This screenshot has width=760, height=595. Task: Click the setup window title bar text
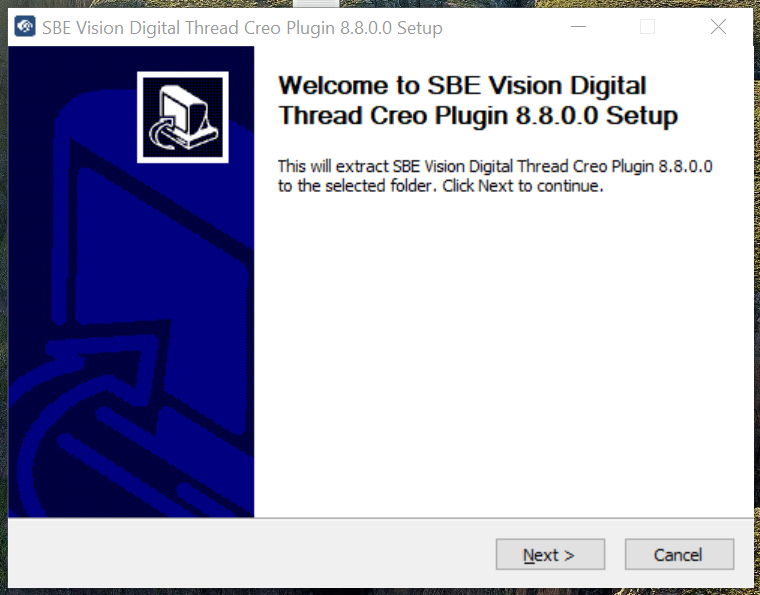pos(242,28)
